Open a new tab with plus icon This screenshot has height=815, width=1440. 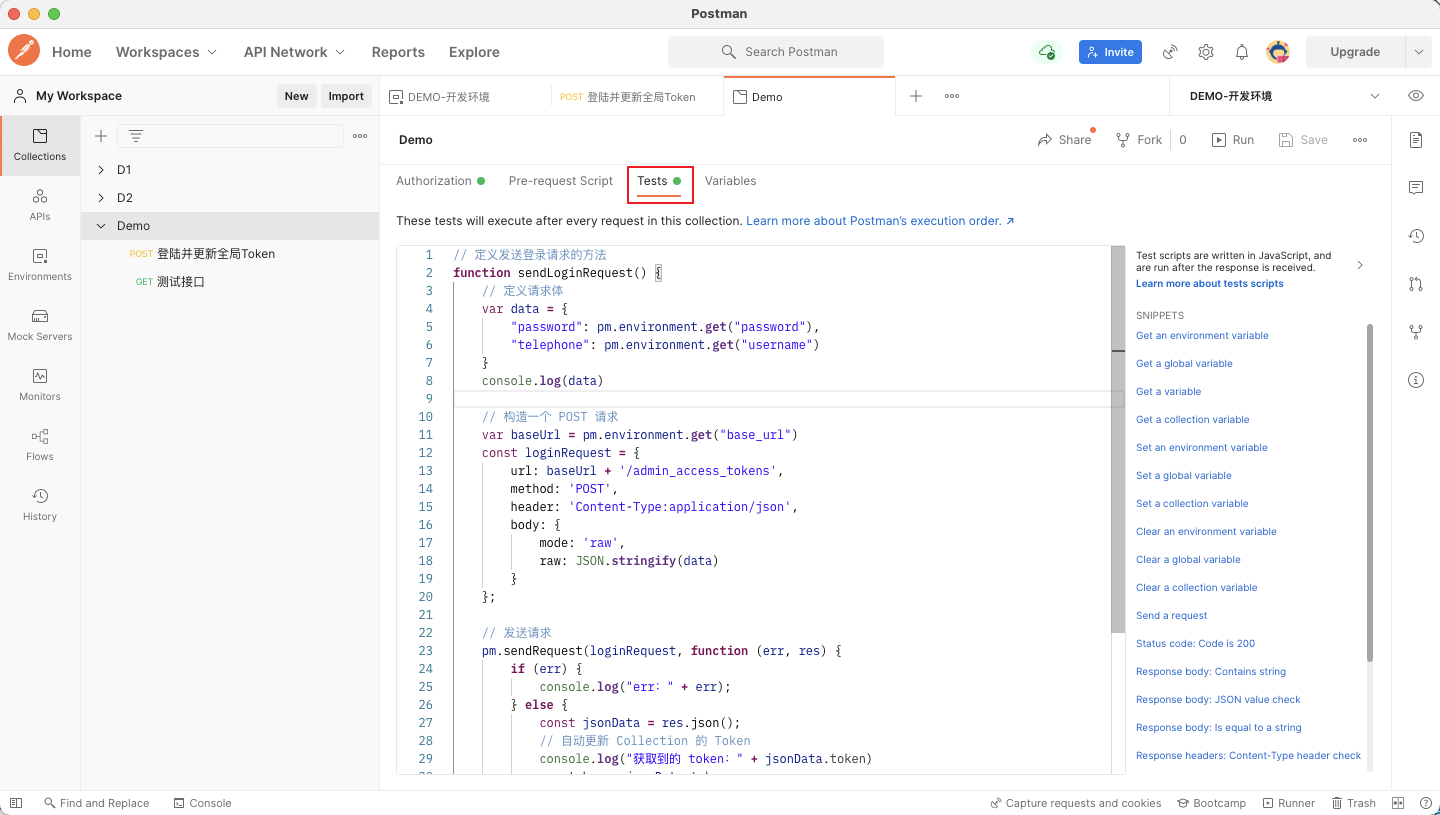click(x=915, y=96)
